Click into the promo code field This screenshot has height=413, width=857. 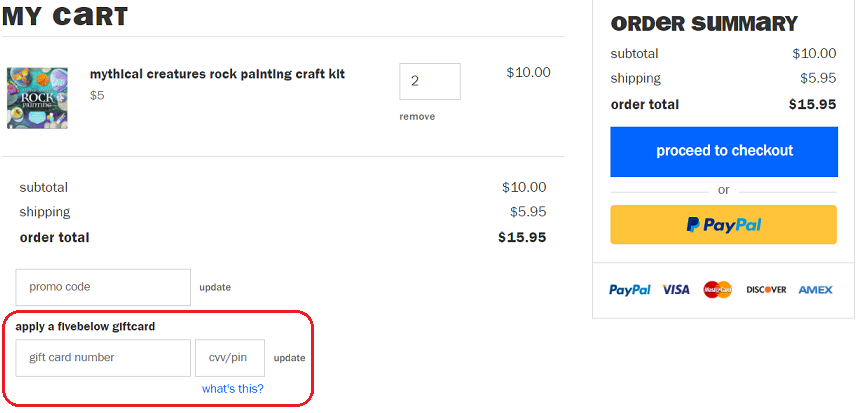103,287
